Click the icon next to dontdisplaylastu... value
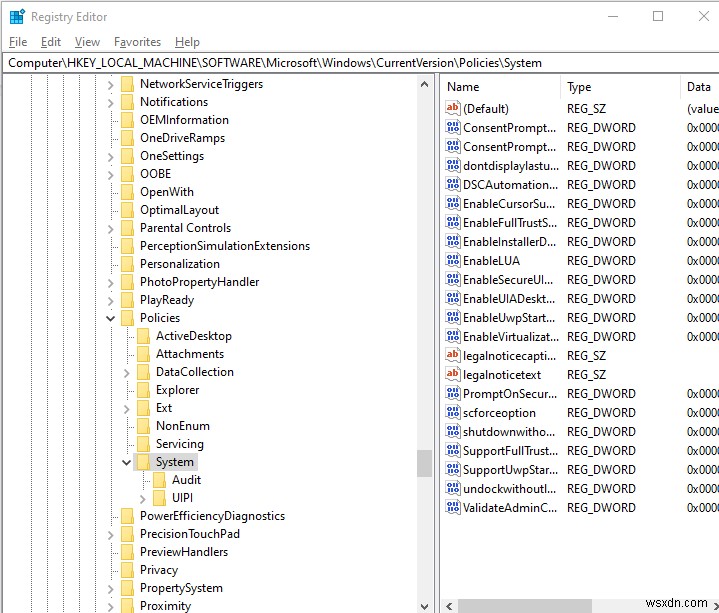 click(453, 165)
